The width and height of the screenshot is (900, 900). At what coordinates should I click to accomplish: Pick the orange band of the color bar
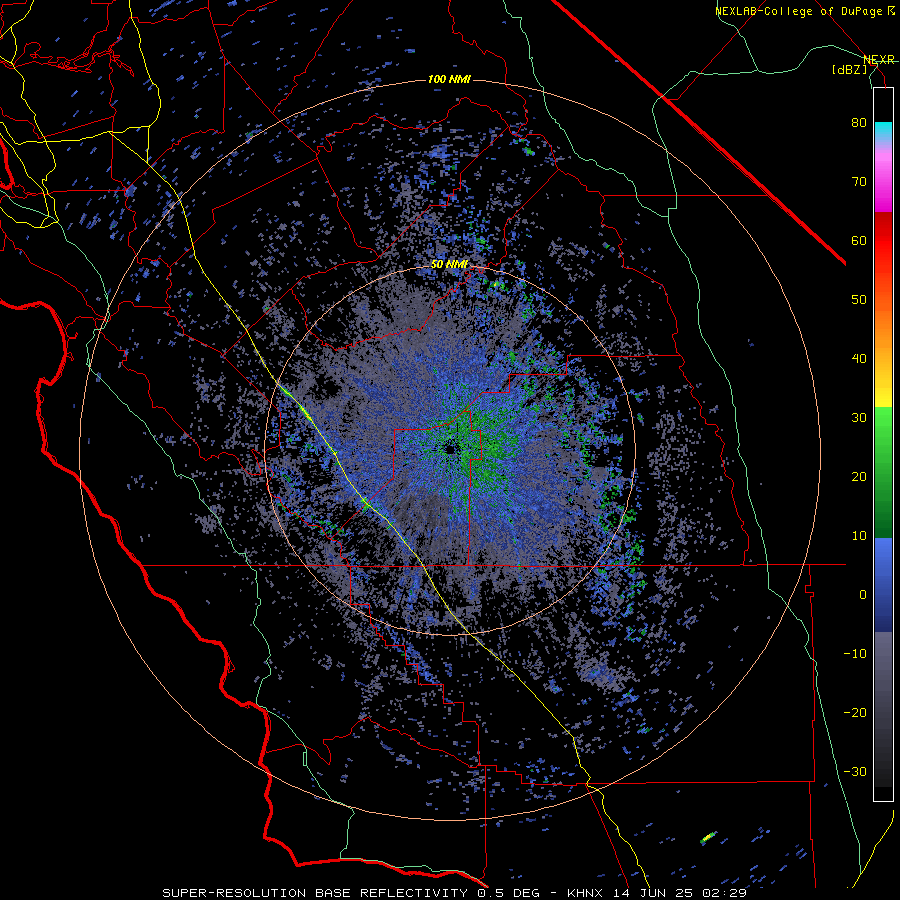click(x=883, y=327)
